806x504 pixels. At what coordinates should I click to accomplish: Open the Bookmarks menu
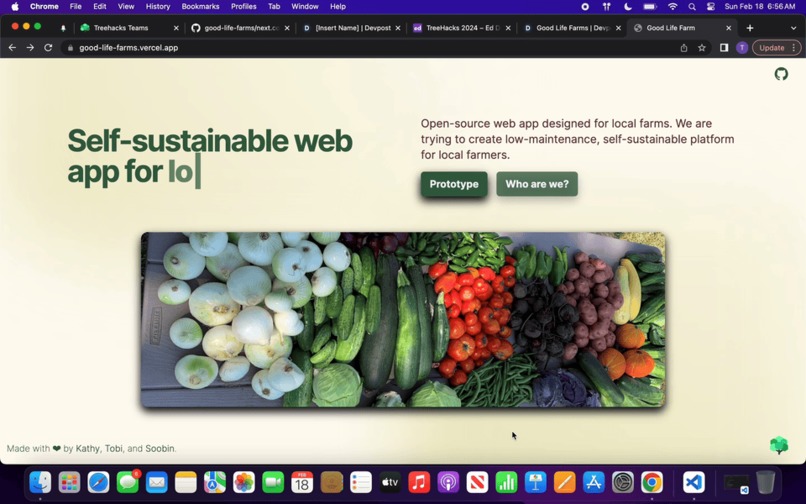200,7
